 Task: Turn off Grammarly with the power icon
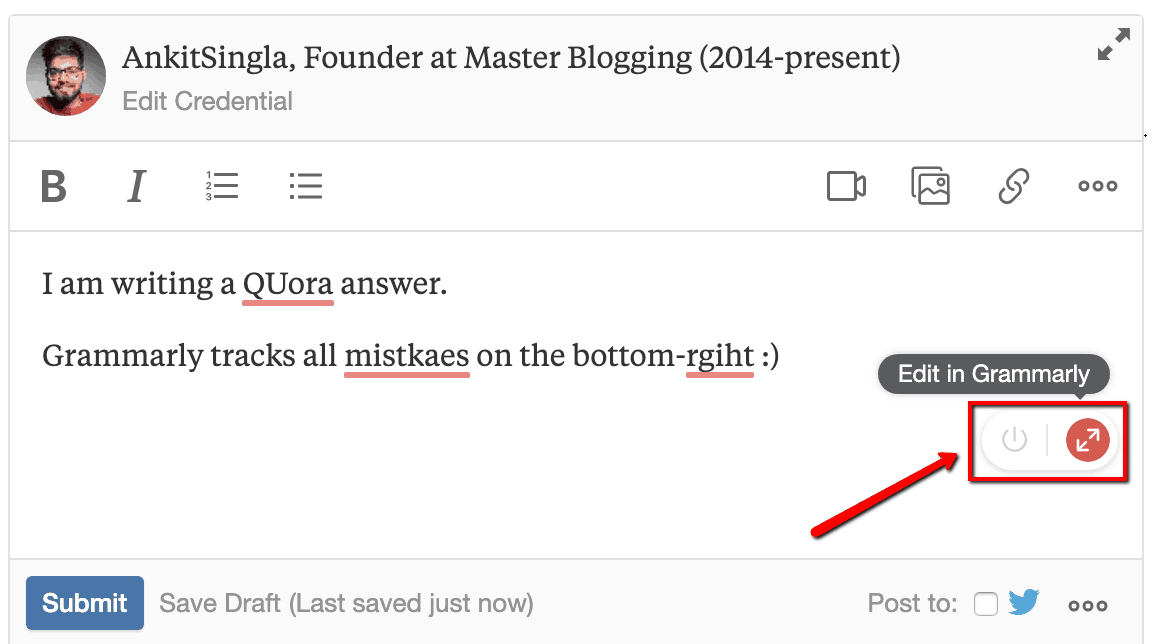[x=1015, y=440]
